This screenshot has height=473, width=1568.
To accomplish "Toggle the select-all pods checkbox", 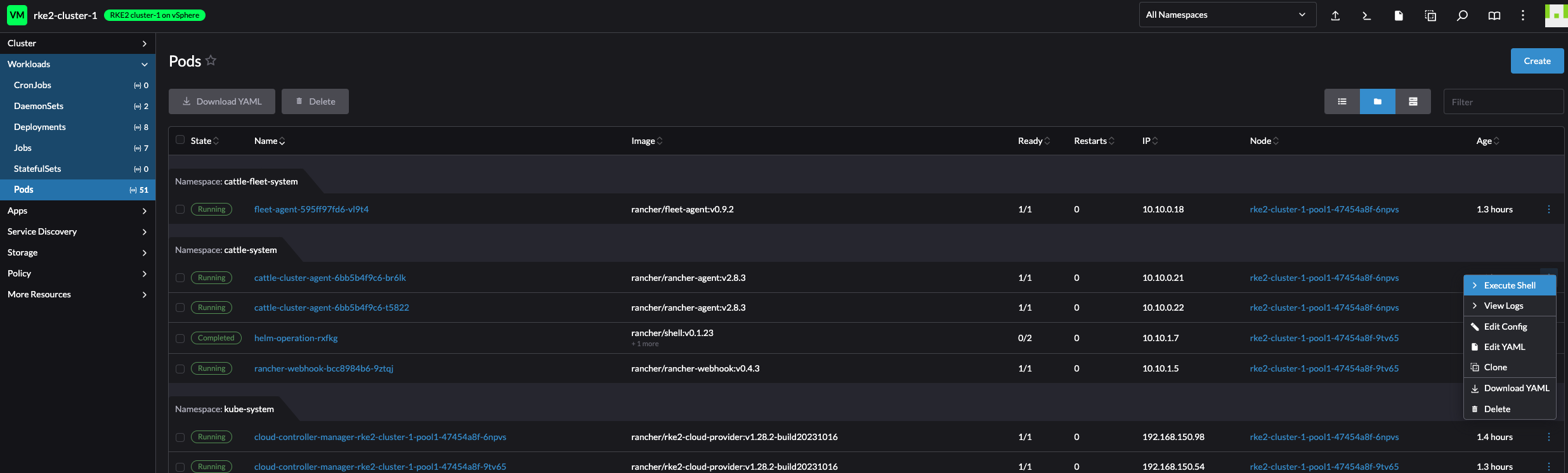I will click(x=180, y=139).
